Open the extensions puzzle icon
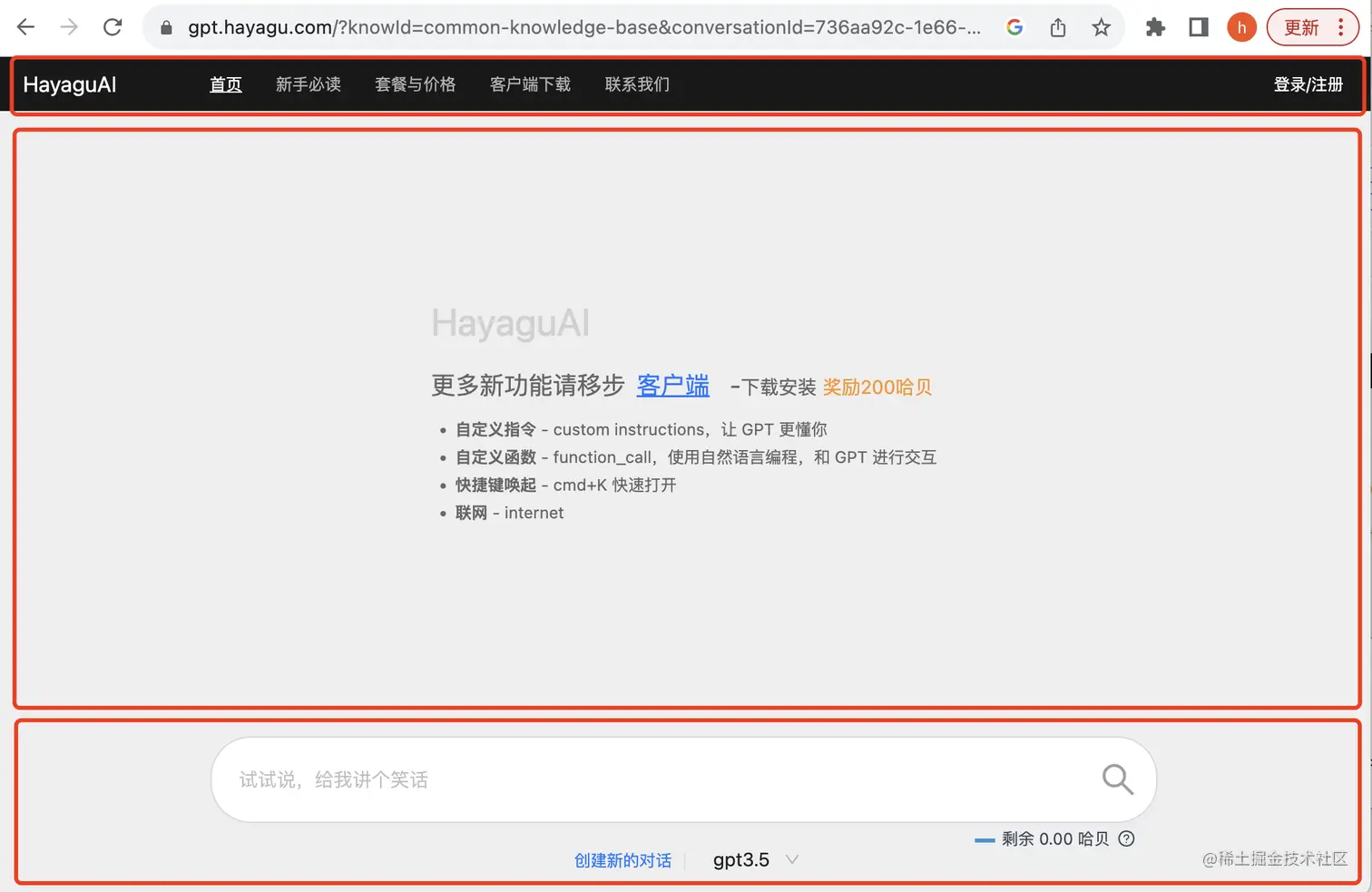This screenshot has height=892, width=1372. (1155, 27)
